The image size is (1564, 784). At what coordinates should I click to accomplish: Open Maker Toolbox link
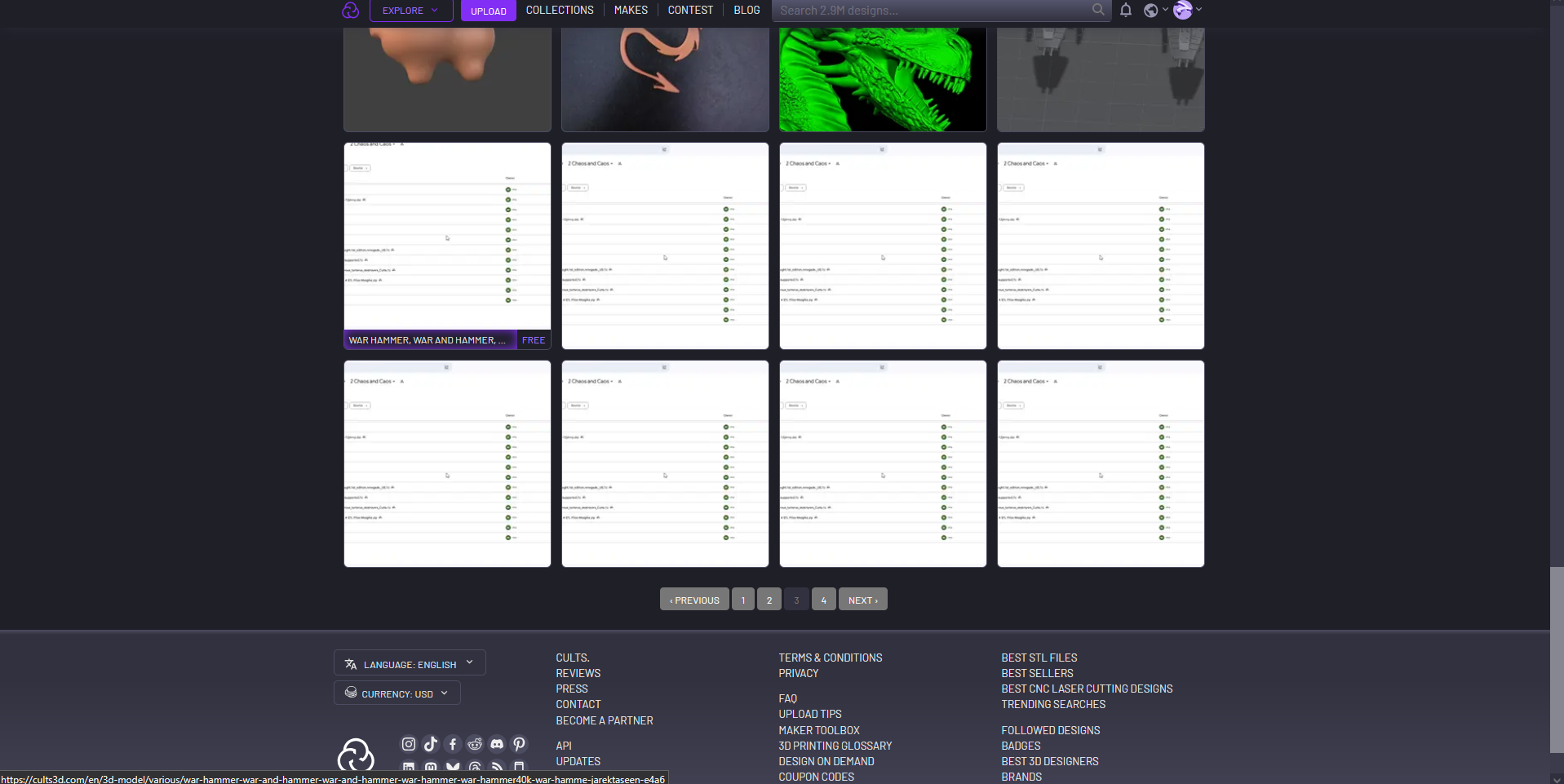819,730
